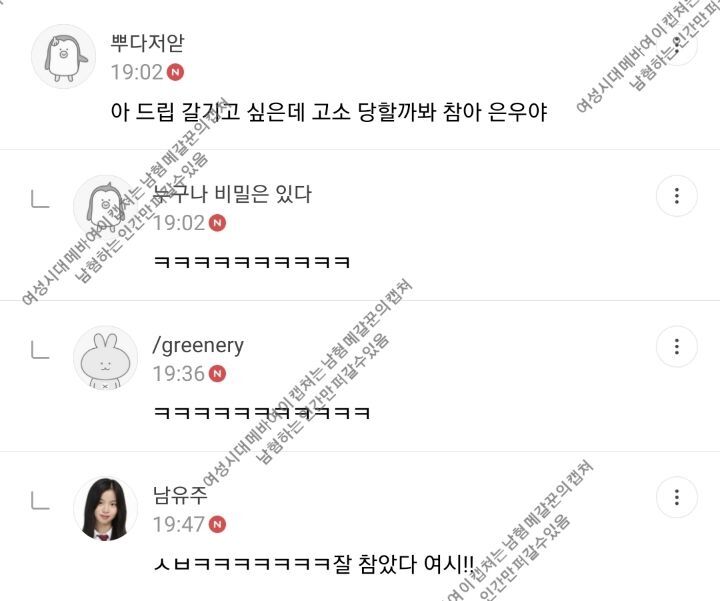720x601 pixels.
Task: Open the 남유주 username profile
Action: (180, 495)
